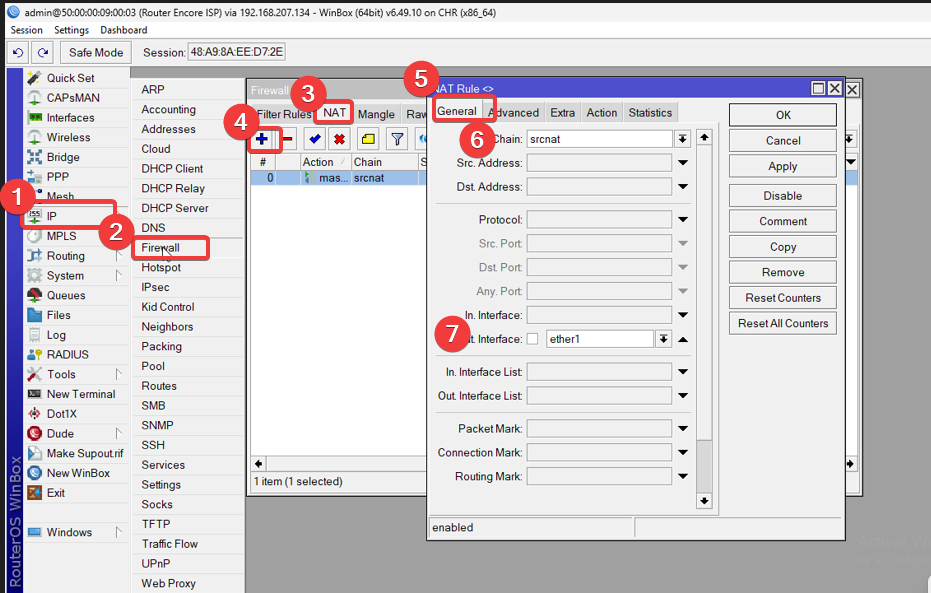Image resolution: width=931 pixels, height=593 pixels.
Task: Click the funnel filter icon
Action: tap(397, 139)
